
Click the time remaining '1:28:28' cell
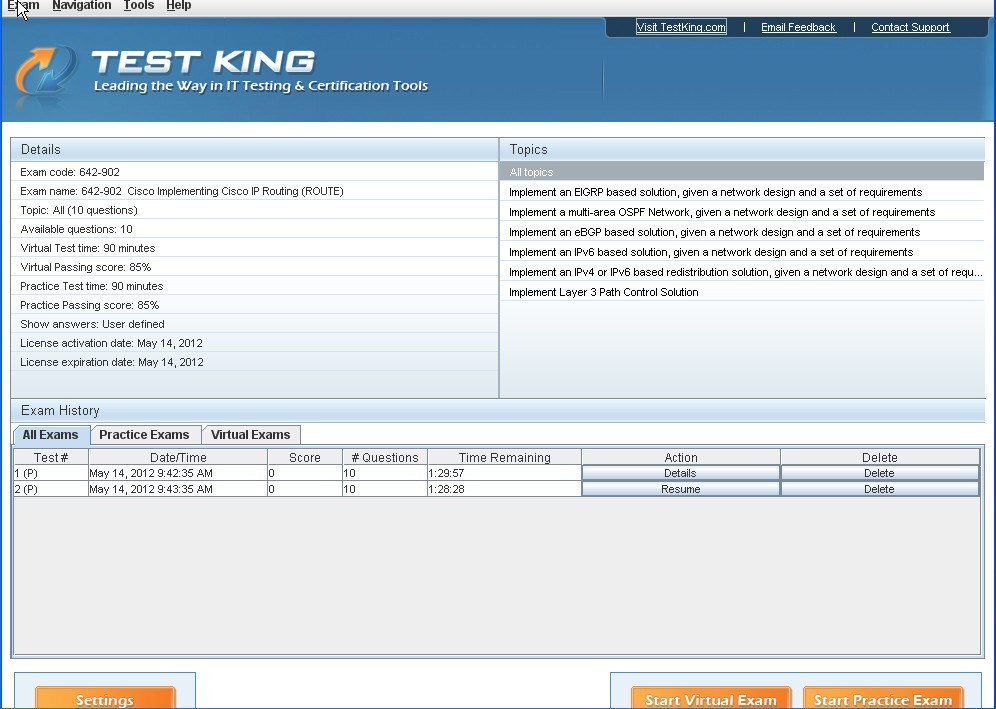(x=504, y=489)
